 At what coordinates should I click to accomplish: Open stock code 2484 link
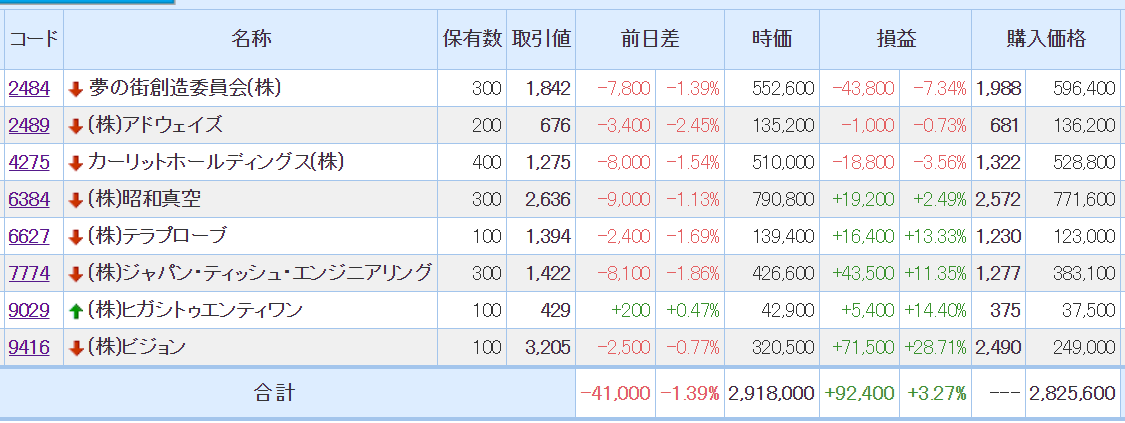click(x=29, y=89)
